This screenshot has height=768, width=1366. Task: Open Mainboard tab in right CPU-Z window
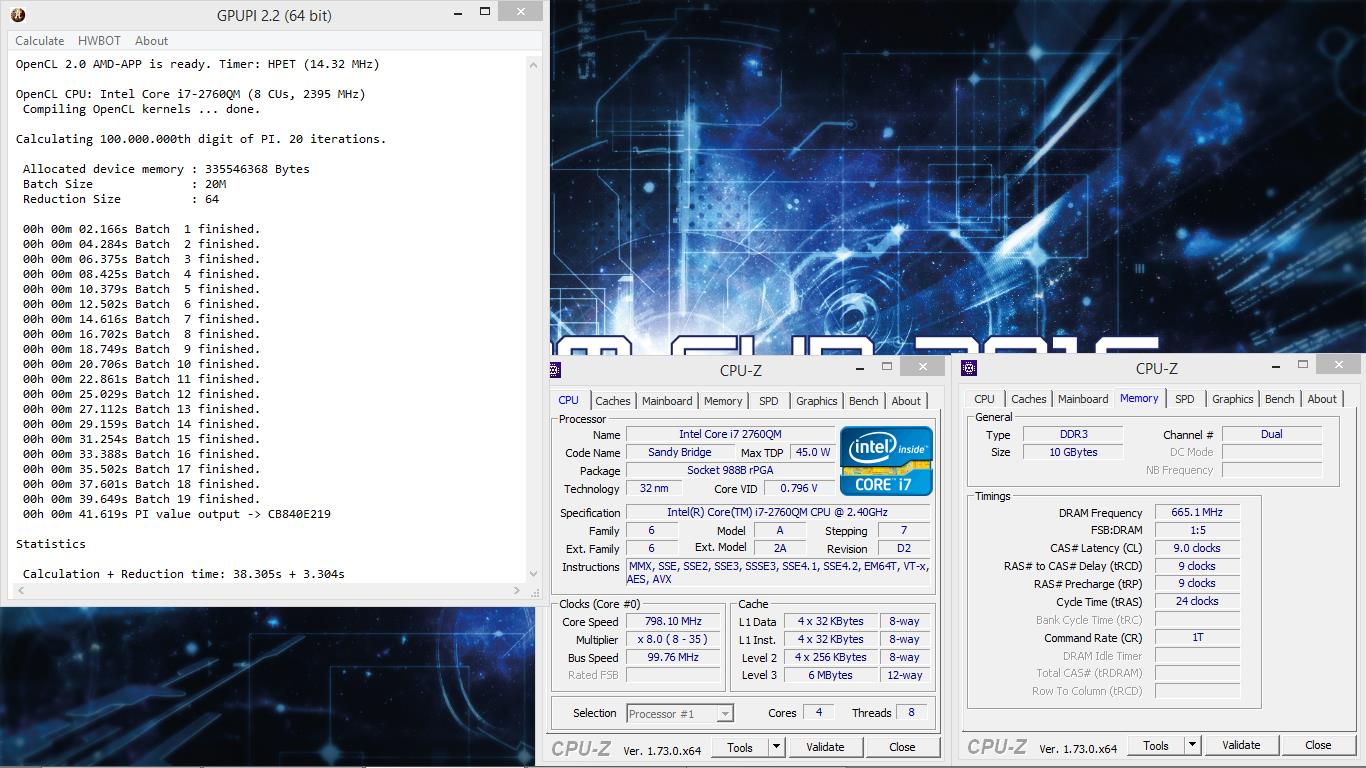pos(1083,399)
